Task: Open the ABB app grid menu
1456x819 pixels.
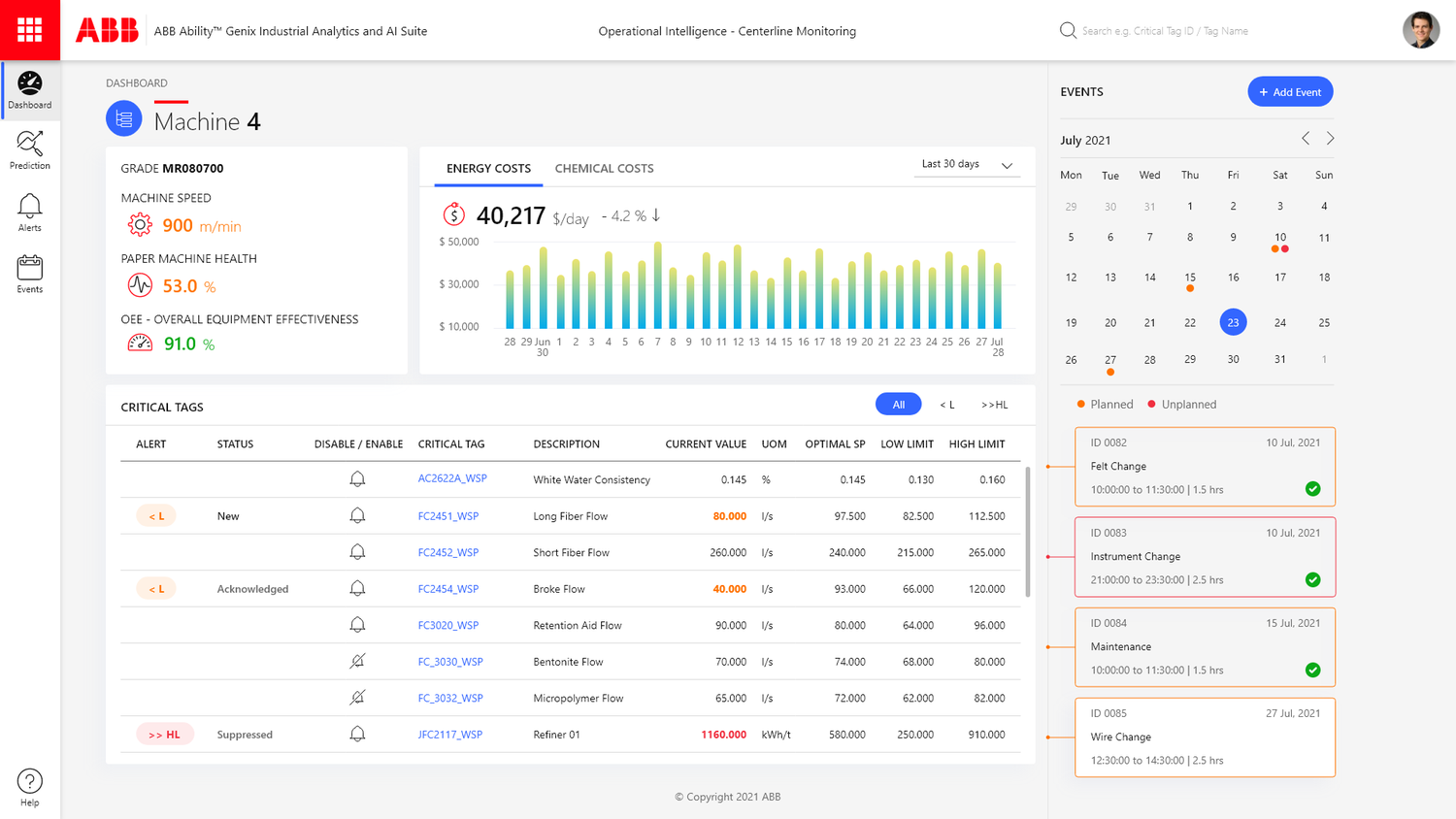Action: click(x=29, y=30)
